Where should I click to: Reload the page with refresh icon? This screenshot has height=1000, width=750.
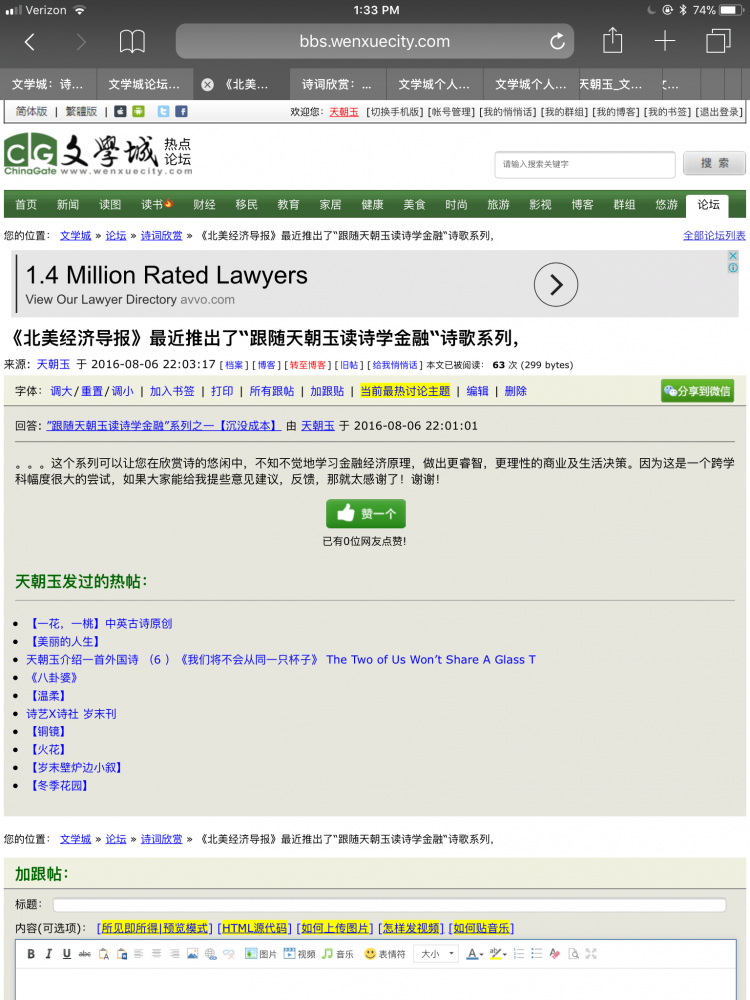pos(557,42)
